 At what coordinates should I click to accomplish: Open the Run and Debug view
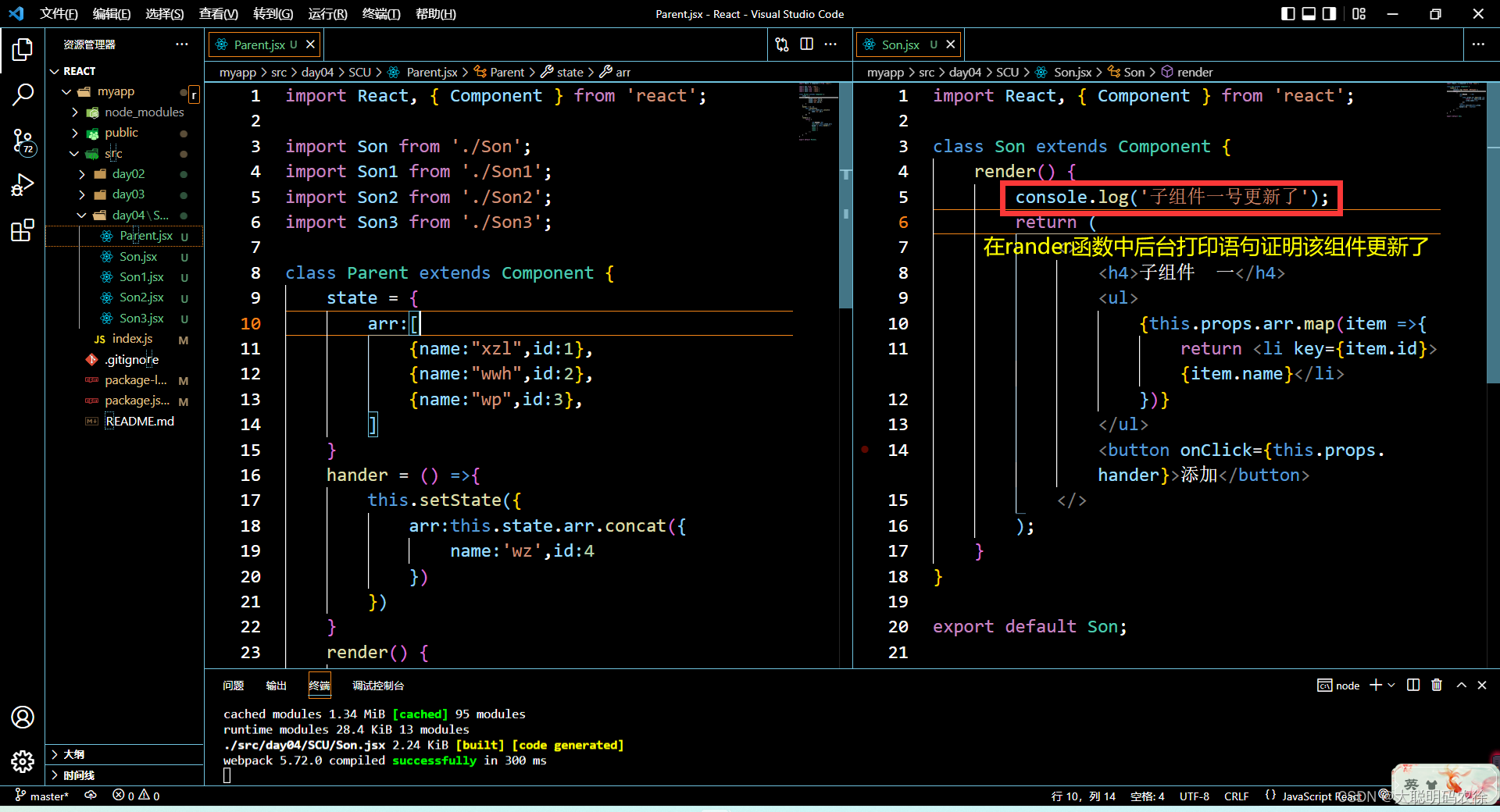(23, 186)
